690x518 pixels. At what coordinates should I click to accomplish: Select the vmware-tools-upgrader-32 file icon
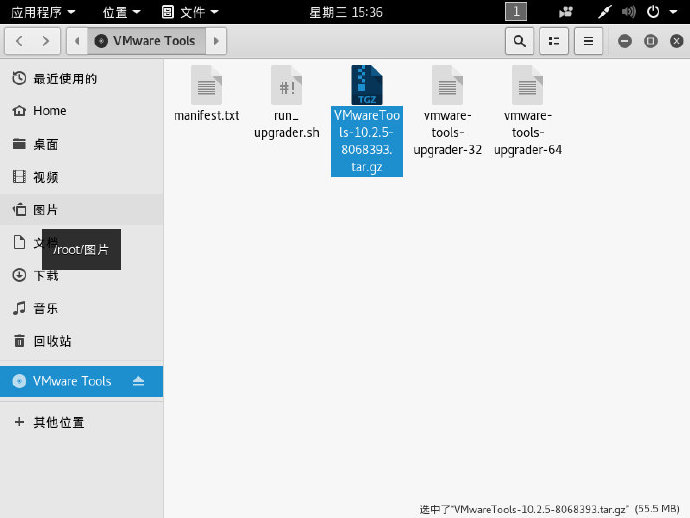447,85
